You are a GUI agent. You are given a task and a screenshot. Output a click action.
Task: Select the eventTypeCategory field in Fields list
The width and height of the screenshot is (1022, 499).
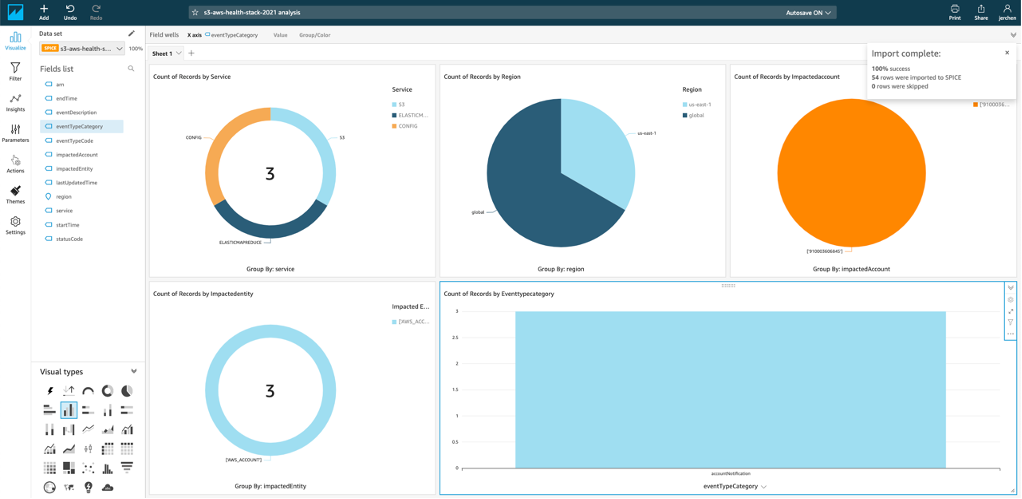tap(81, 126)
